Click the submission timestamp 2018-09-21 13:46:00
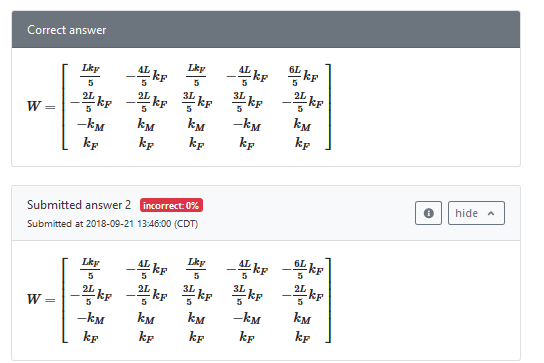Image resolution: width=544 pixels, height=363 pixels. (x=128, y=224)
